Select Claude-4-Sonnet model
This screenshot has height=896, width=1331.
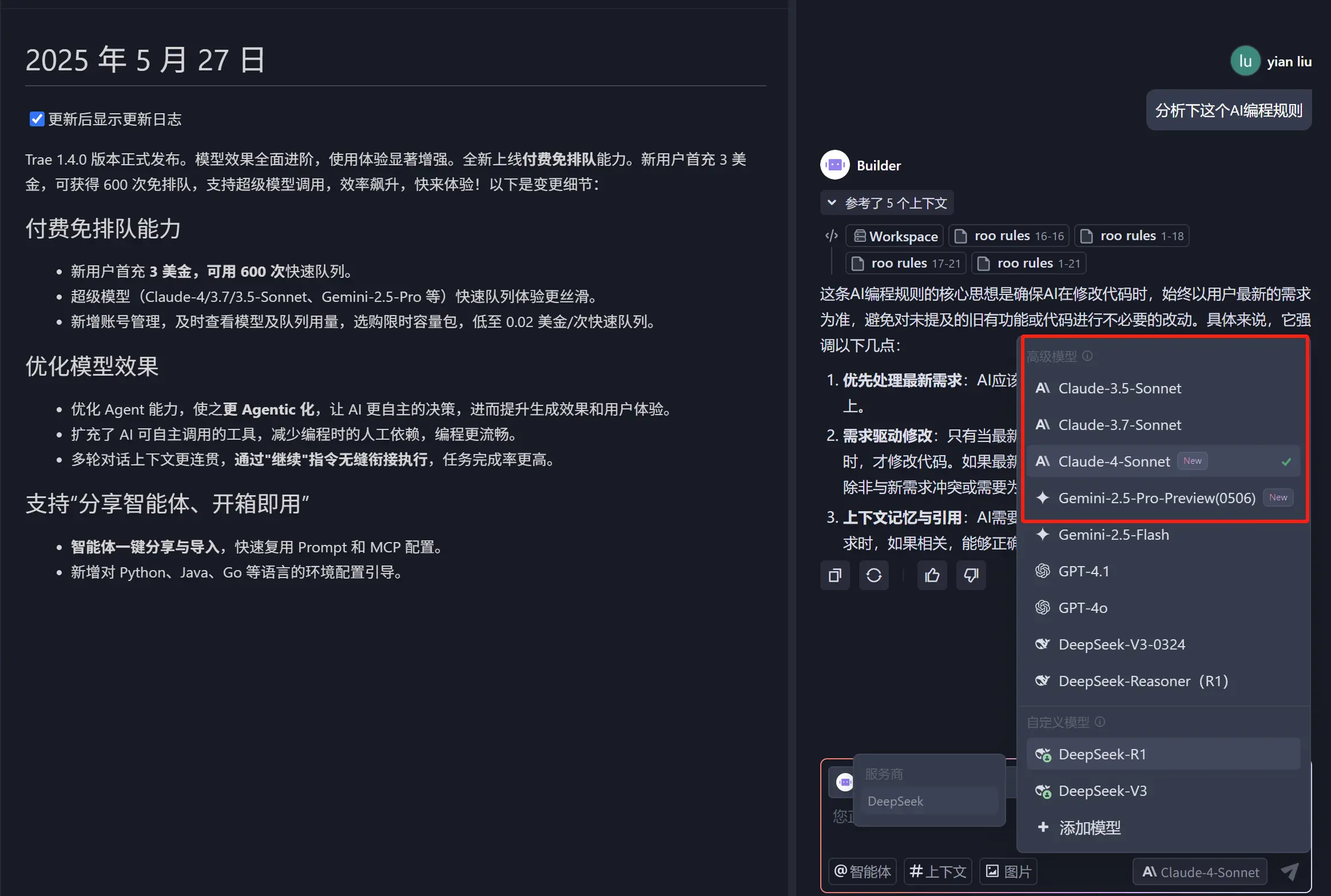(1163, 461)
